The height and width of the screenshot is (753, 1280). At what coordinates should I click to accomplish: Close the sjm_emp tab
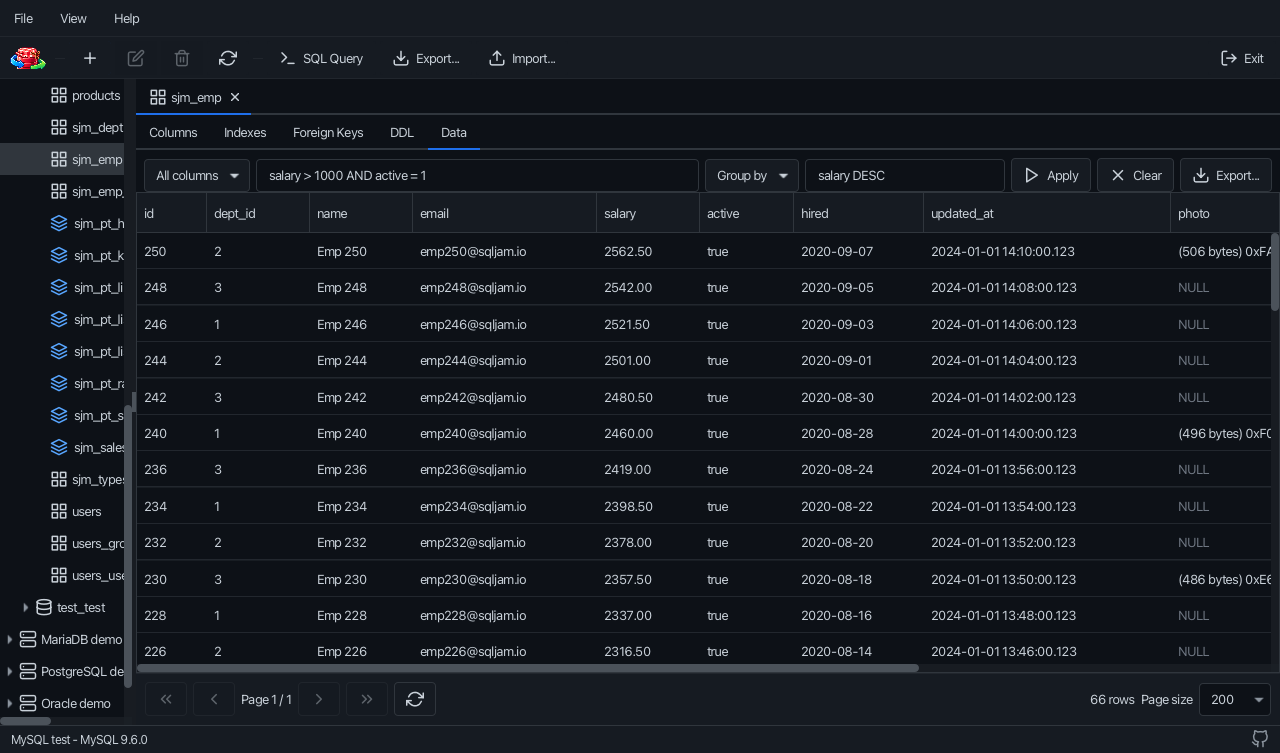(235, 97)
